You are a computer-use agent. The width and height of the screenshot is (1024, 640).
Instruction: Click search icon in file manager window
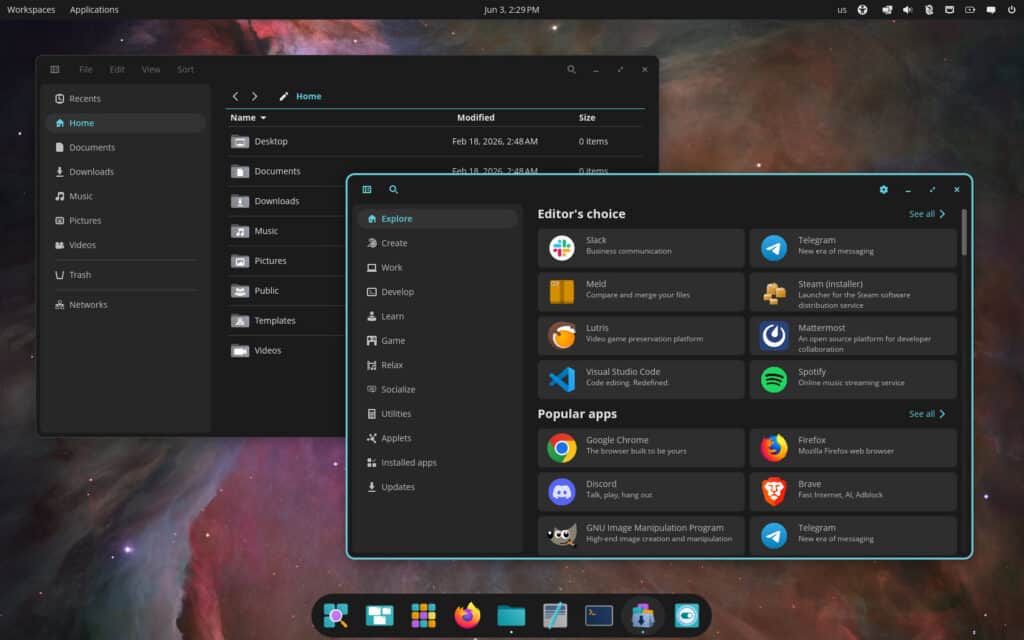tap(571, 69)
